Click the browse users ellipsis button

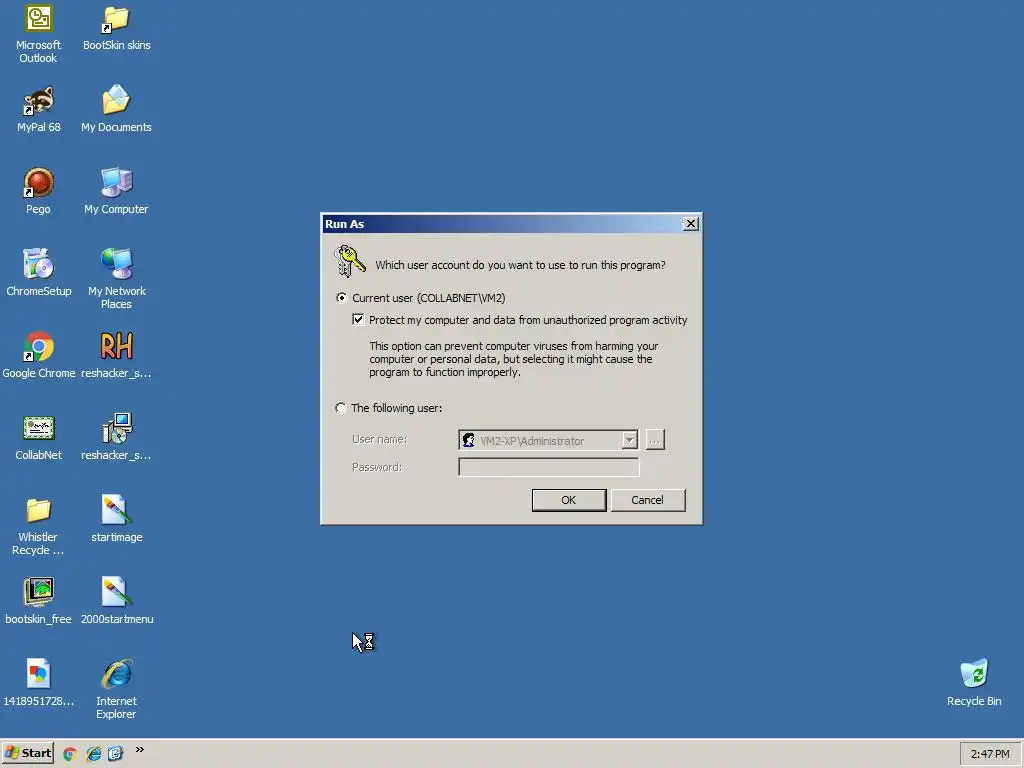point(655,440)
